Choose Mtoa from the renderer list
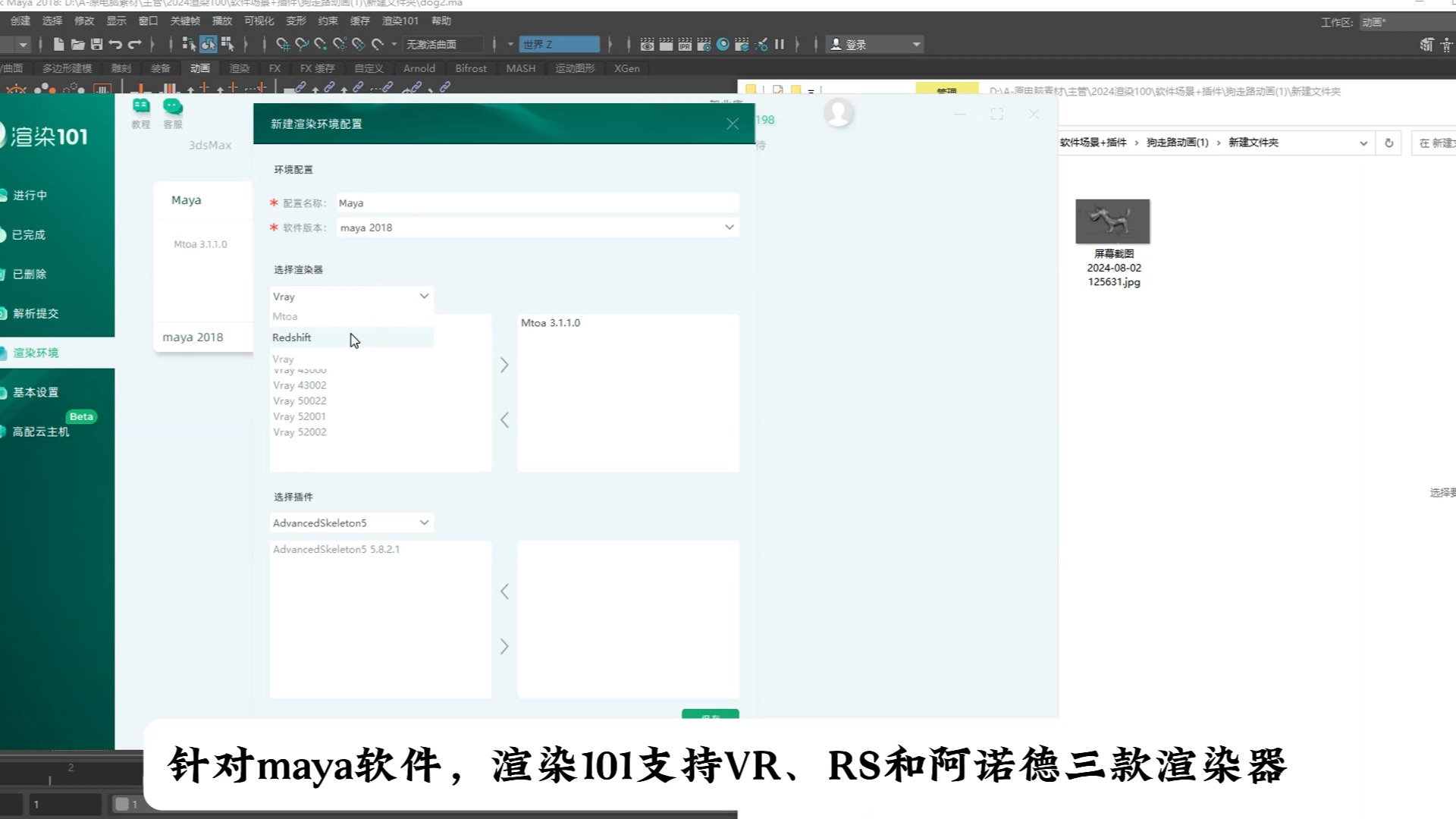This screenshot has height=819, width=1456. [352, 316]
